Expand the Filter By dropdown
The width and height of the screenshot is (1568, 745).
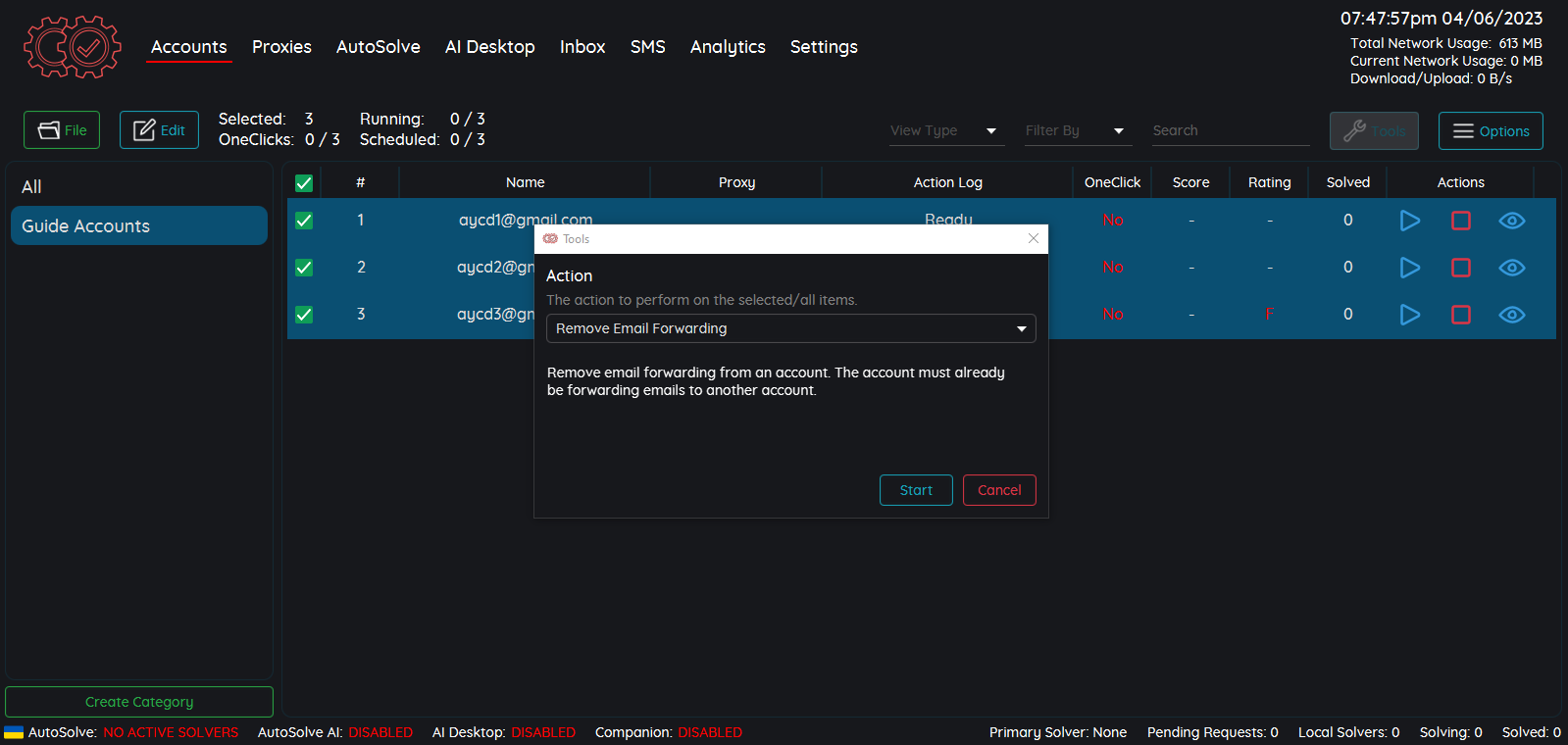(x=1078, y=130)
